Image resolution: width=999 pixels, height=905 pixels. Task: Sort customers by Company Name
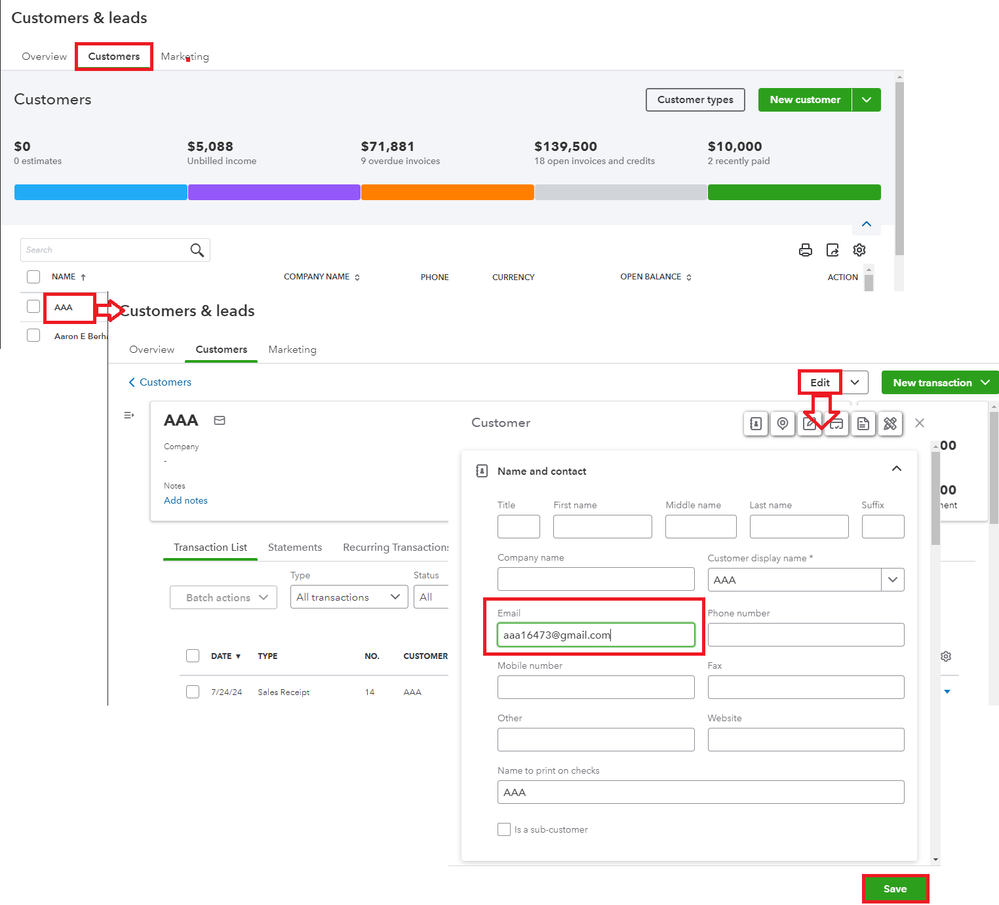[322, 277]
